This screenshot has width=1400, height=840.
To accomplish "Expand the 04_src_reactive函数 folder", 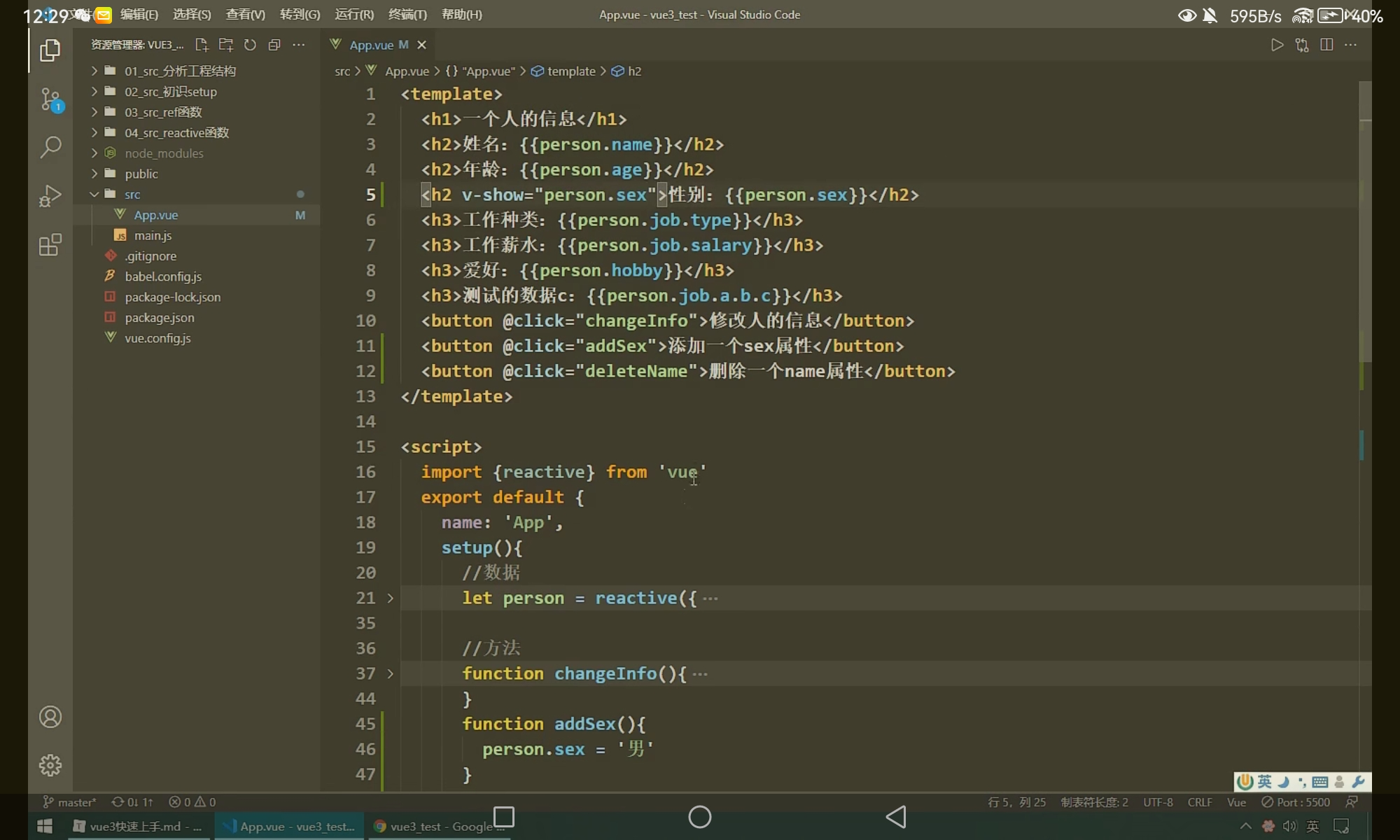I will tap(176, 133).
